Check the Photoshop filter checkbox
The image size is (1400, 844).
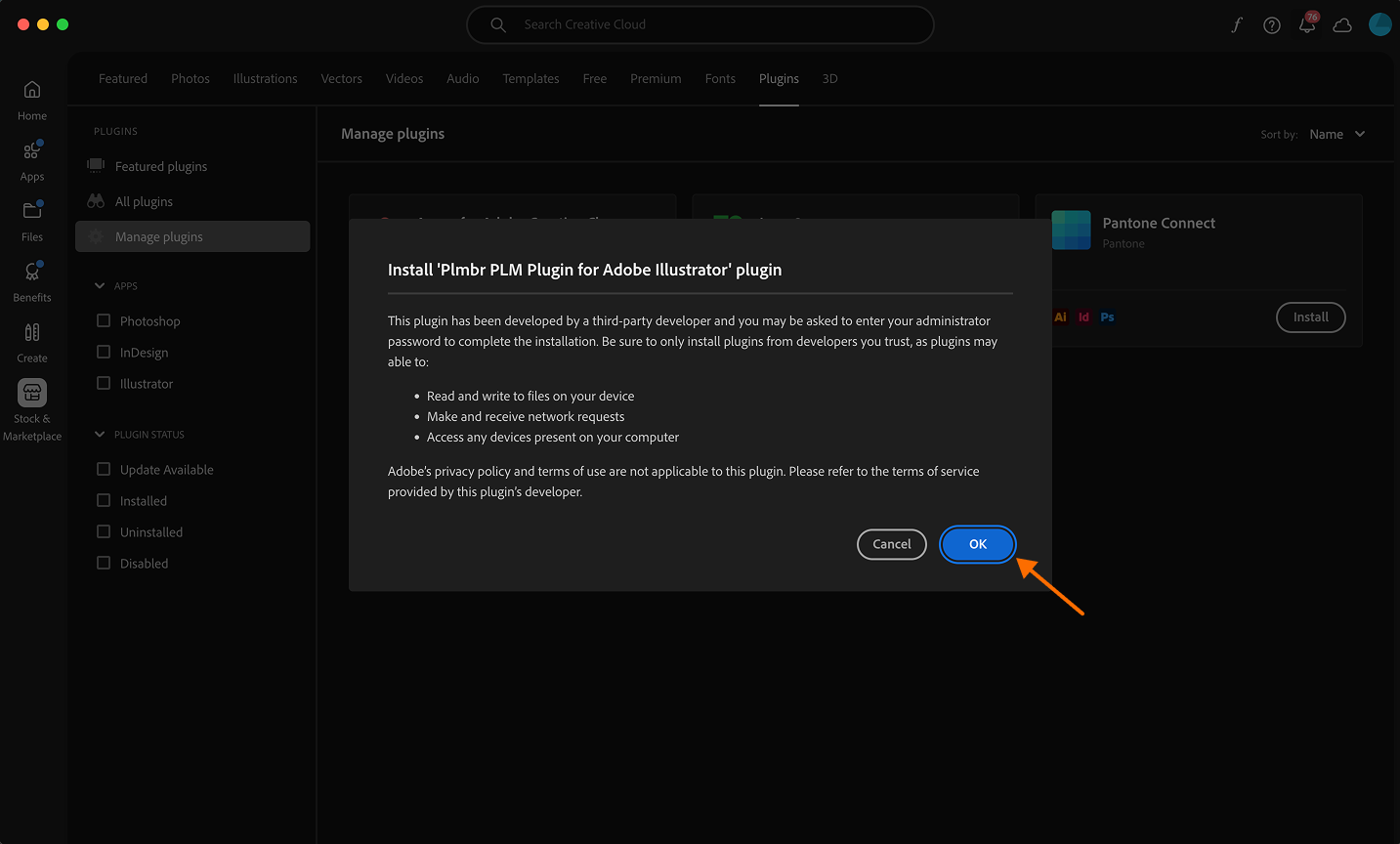(x=103, y=320)
